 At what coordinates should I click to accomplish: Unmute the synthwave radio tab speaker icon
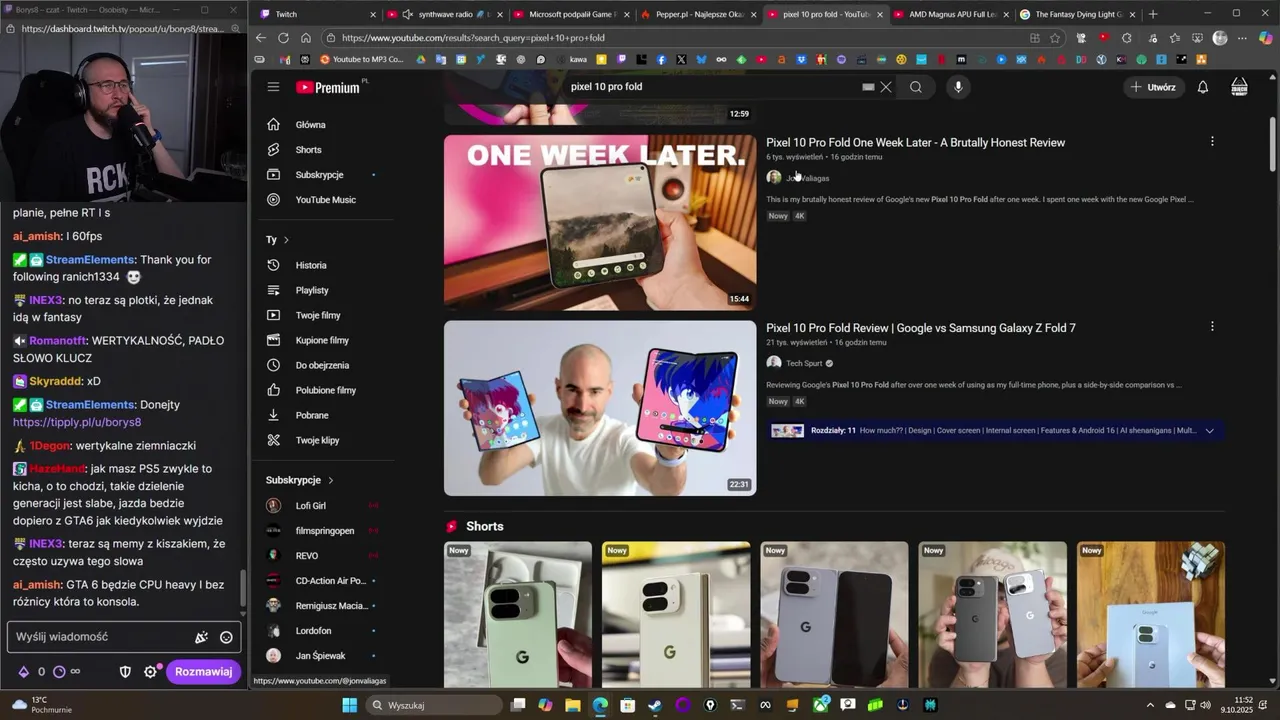point(407,14)
